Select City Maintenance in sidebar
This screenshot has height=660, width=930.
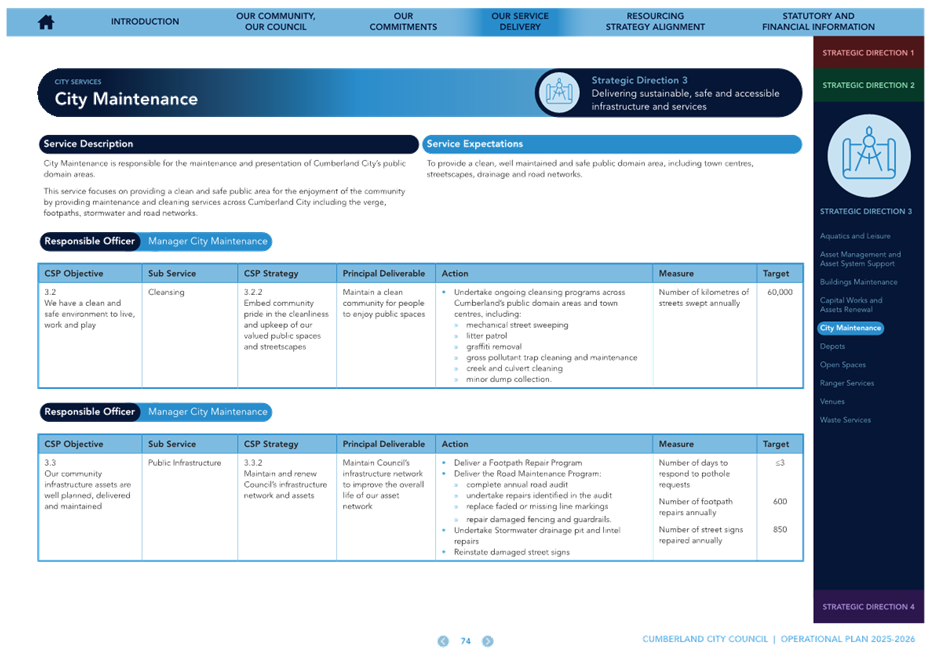(x=851, y=328)
